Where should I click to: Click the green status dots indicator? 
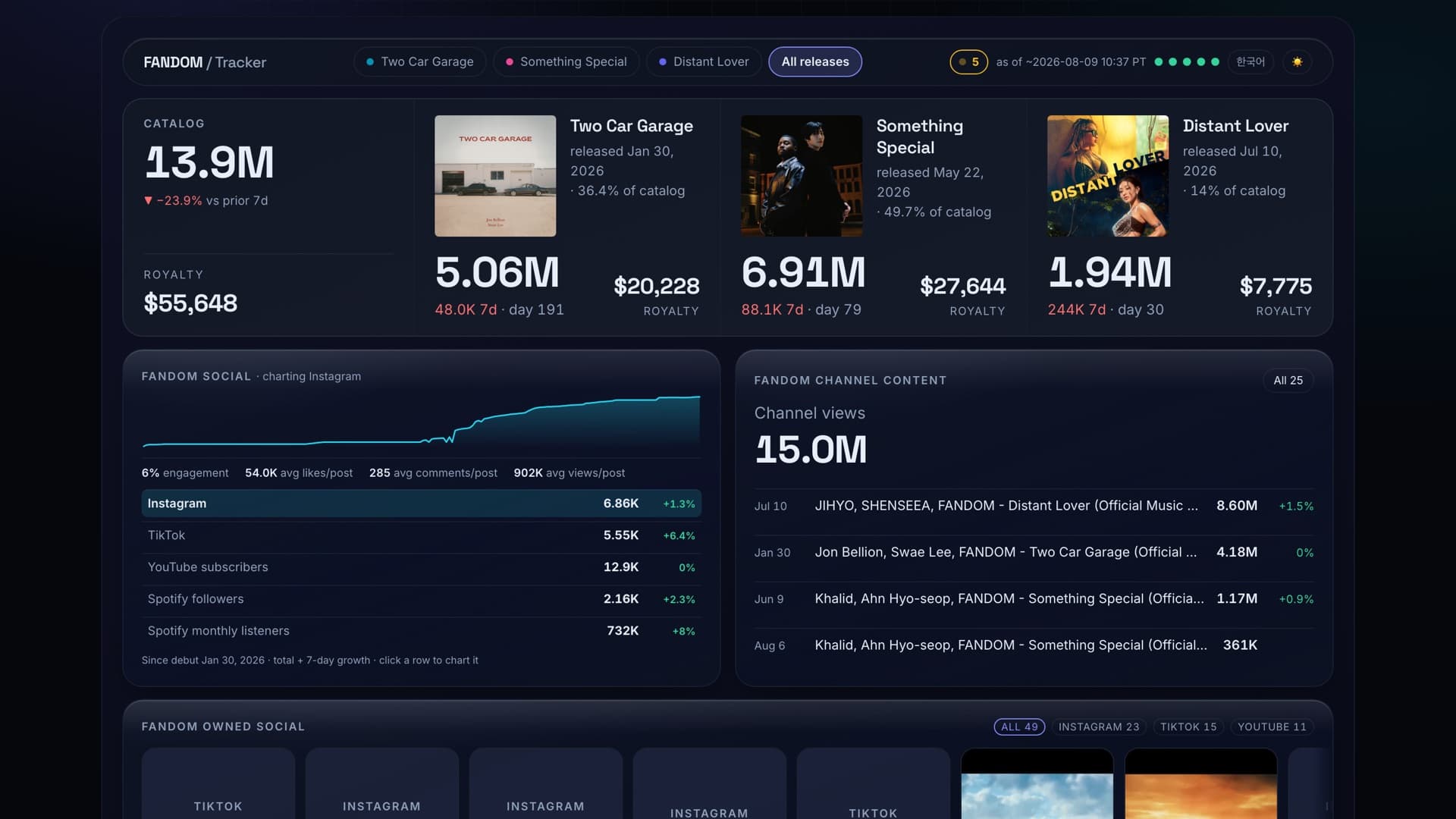point(1187,62)
